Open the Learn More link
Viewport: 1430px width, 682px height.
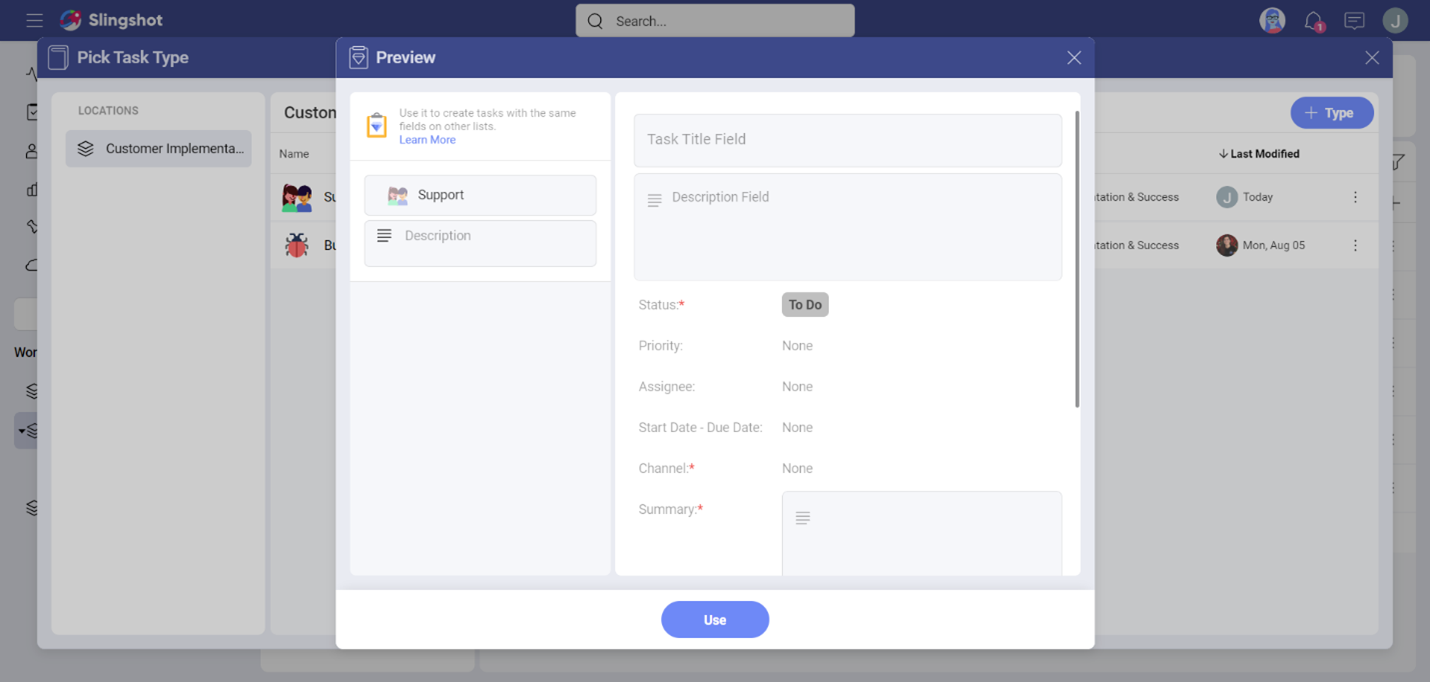coord(427,140)
